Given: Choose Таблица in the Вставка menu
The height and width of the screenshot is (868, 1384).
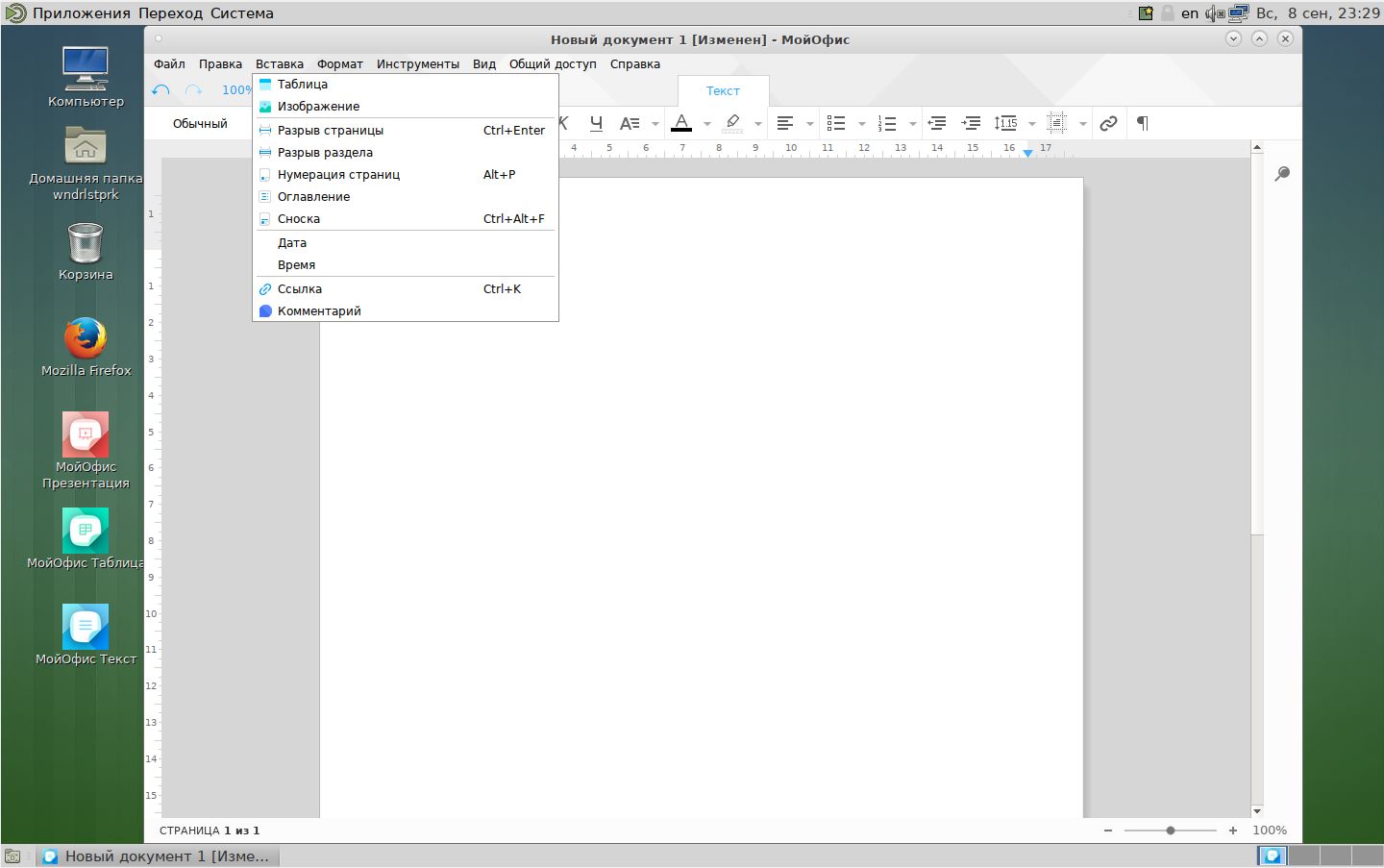Looking at the screenshot, I should coord(405,85).
